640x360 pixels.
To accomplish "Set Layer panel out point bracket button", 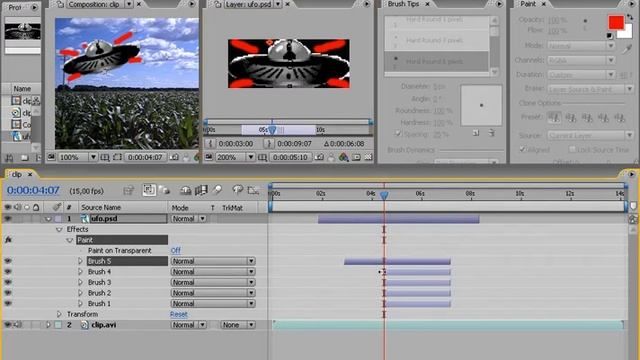I will (x=269, y=144).
